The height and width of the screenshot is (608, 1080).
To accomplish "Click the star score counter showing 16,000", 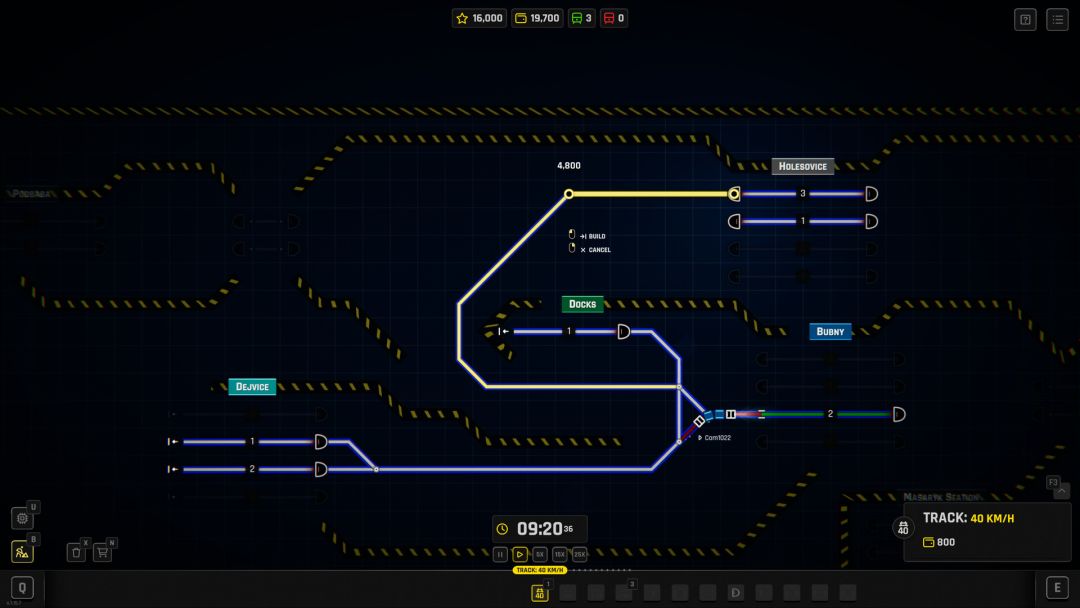I will 480,18.
